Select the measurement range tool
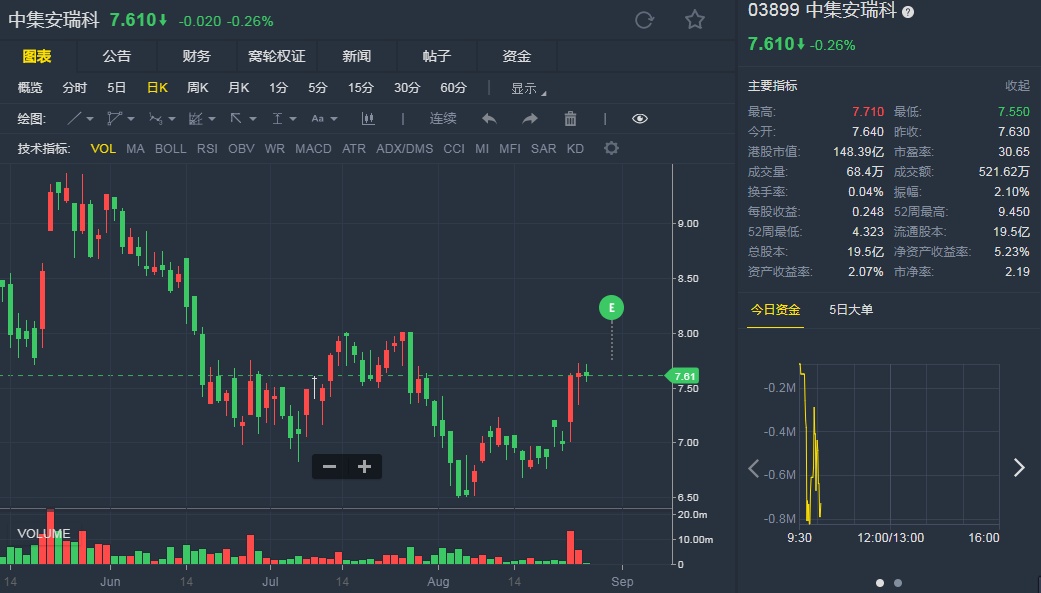1041x593 pixels. pyautogui.click(x=277, y=119)
